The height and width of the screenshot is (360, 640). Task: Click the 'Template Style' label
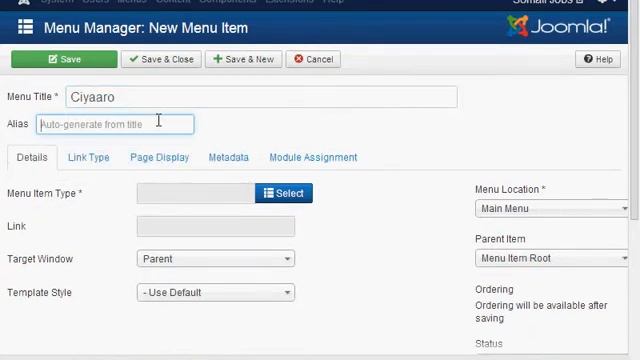[x=39, y=293]
